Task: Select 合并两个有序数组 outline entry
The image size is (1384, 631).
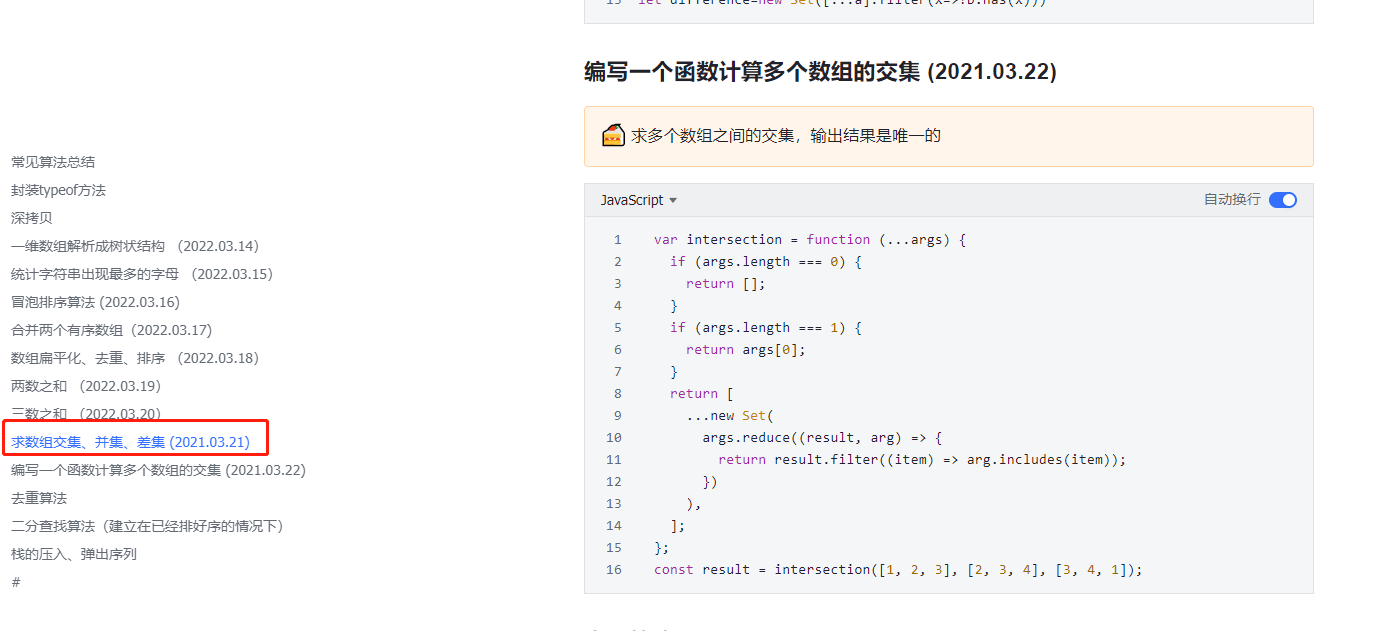Action: [111, 330]
